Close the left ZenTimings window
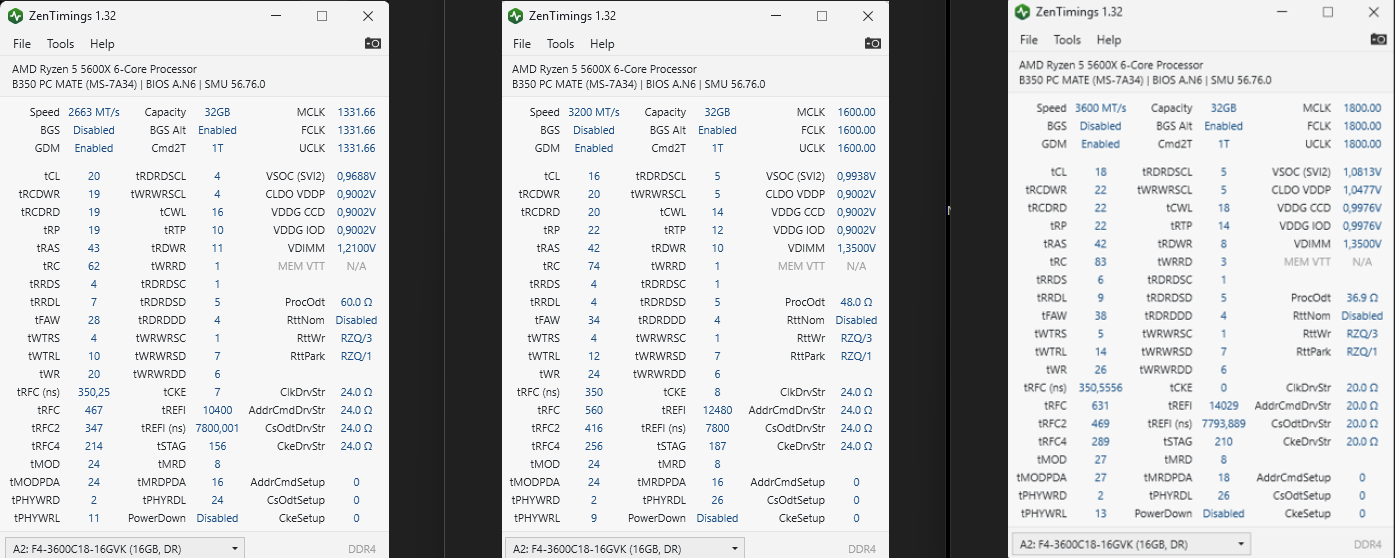This screenshot has width=1395, height=558. (368, 16)
